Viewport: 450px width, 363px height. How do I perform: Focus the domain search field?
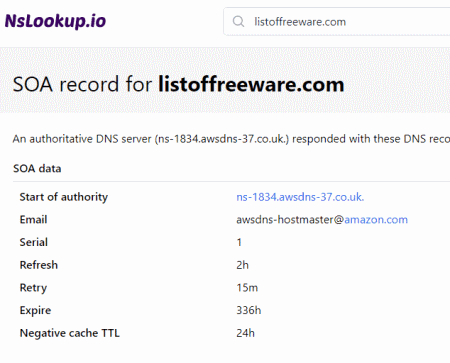(x=337, y=22)
